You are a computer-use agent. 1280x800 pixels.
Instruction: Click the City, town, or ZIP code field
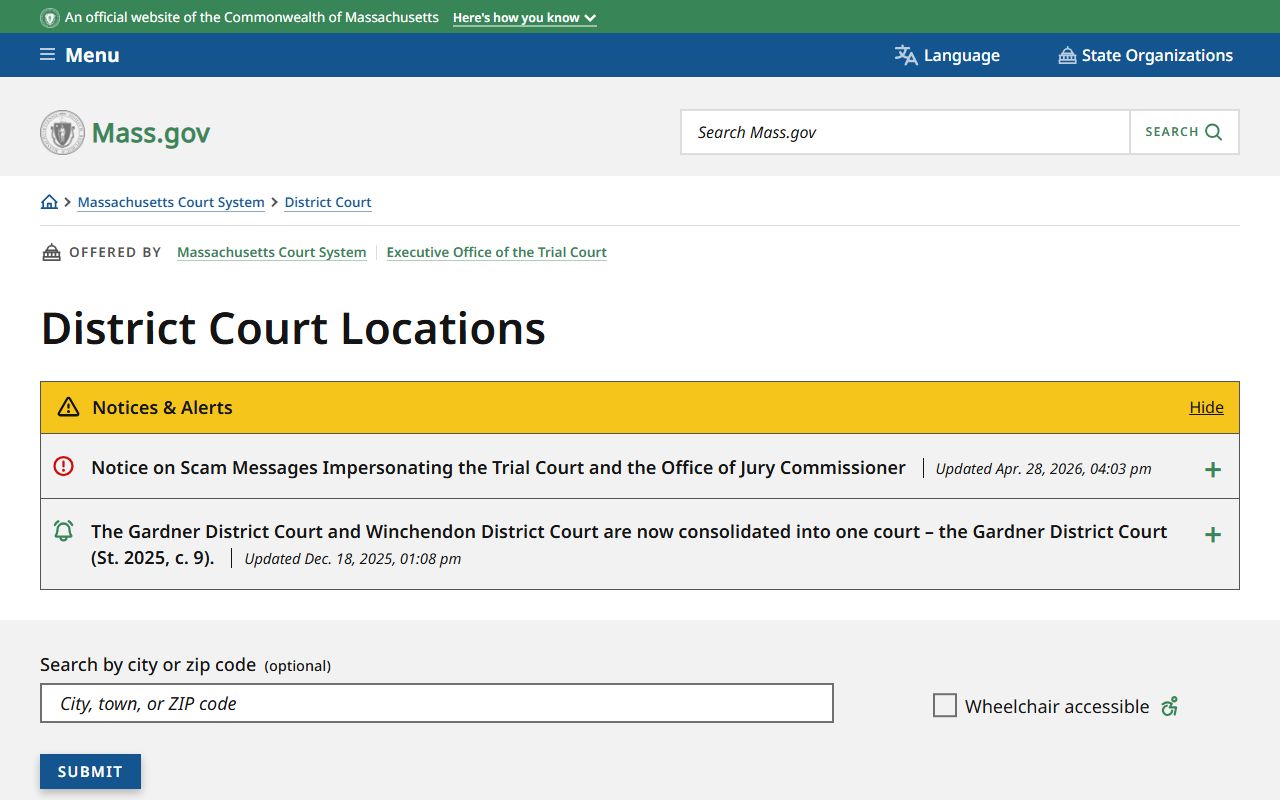pyautogui.click(x=437, y=703)
